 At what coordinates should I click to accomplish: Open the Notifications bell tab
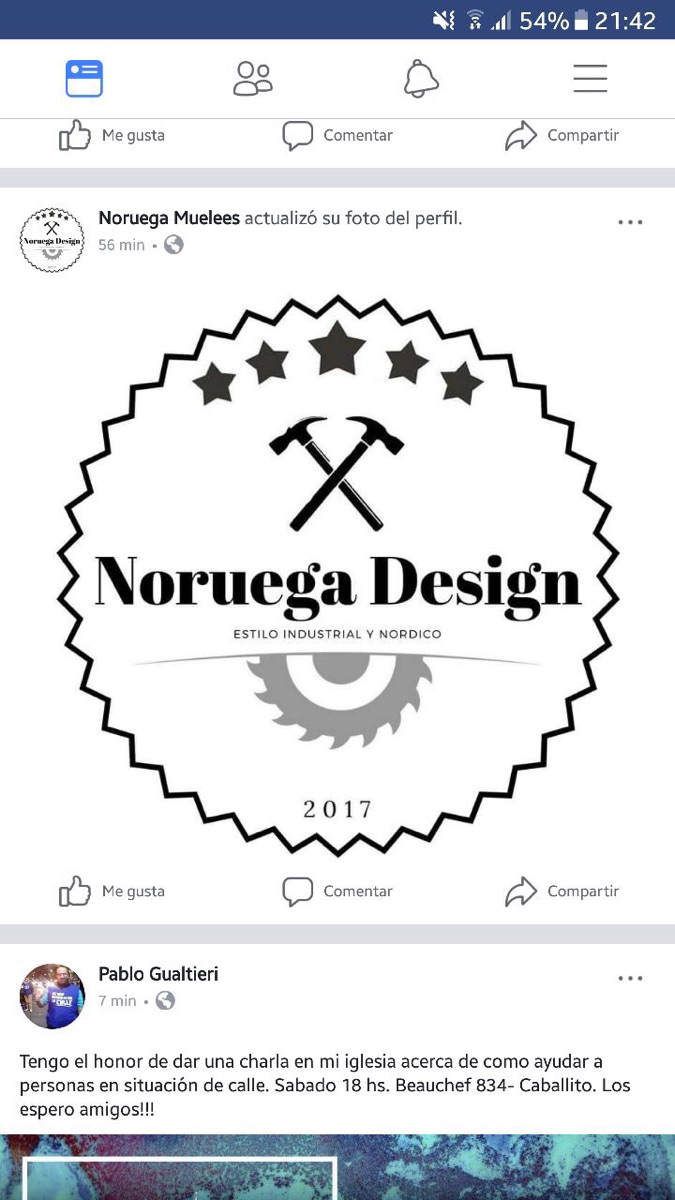click(421, 78)
